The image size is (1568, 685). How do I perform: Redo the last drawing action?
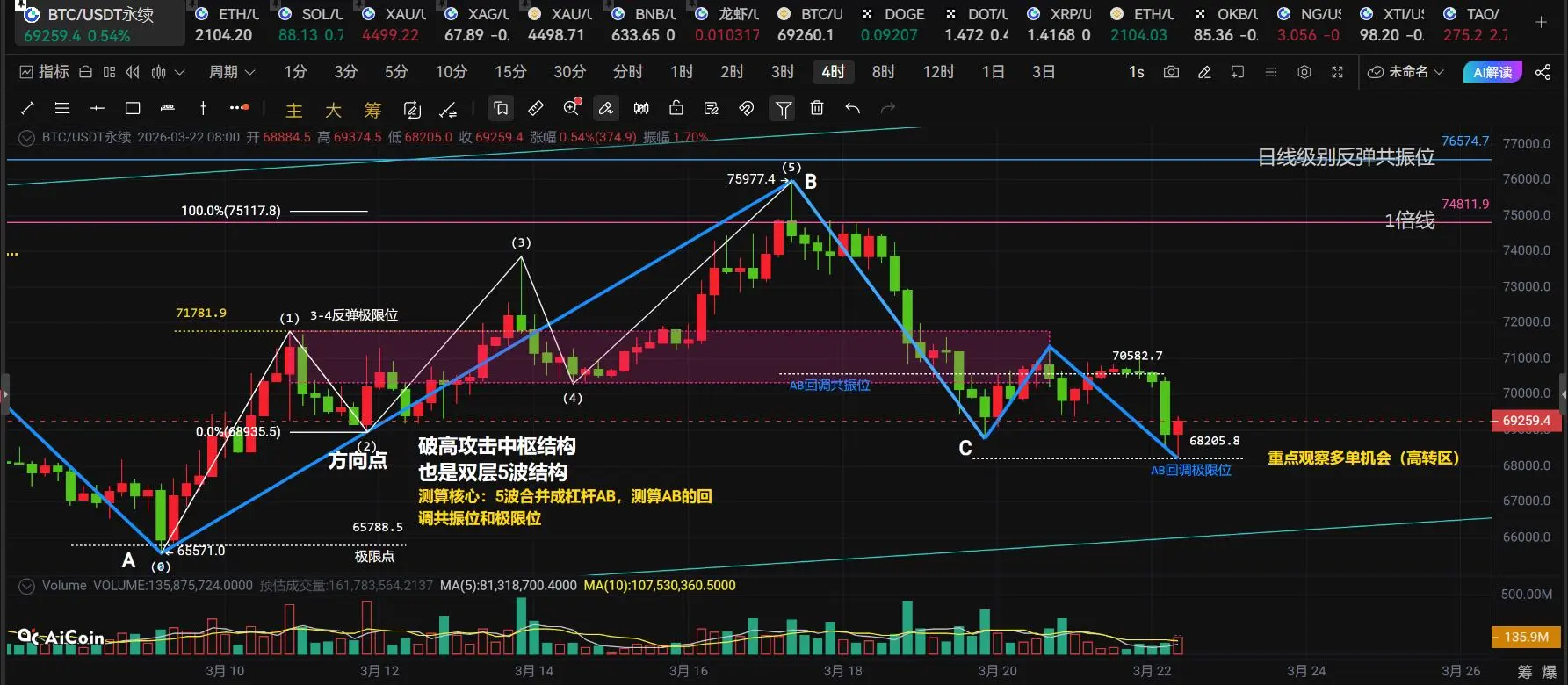(x=888, y=108)
